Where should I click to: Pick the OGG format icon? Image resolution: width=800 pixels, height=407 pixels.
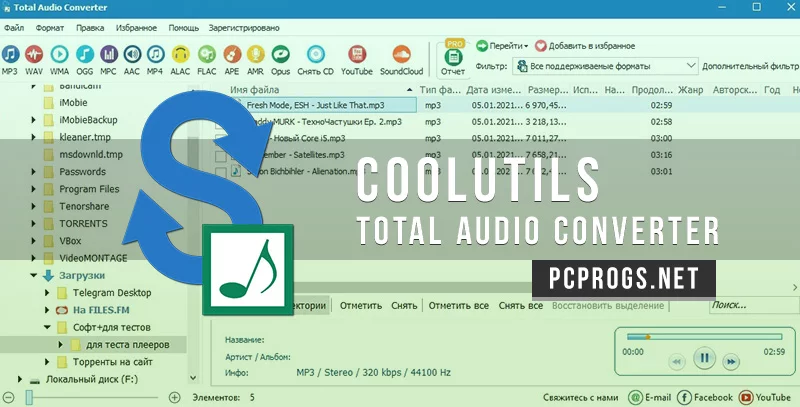pyautogui.click(x=85, y=60)
